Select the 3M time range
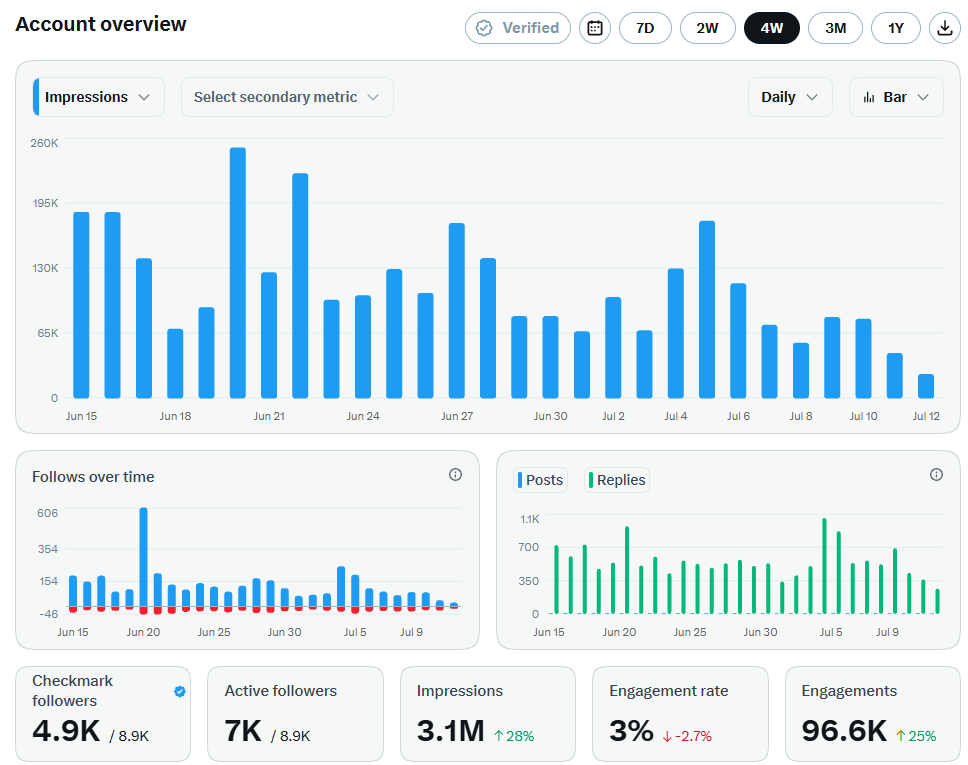The height and width of the screenshot is (765, 968). 835,28
